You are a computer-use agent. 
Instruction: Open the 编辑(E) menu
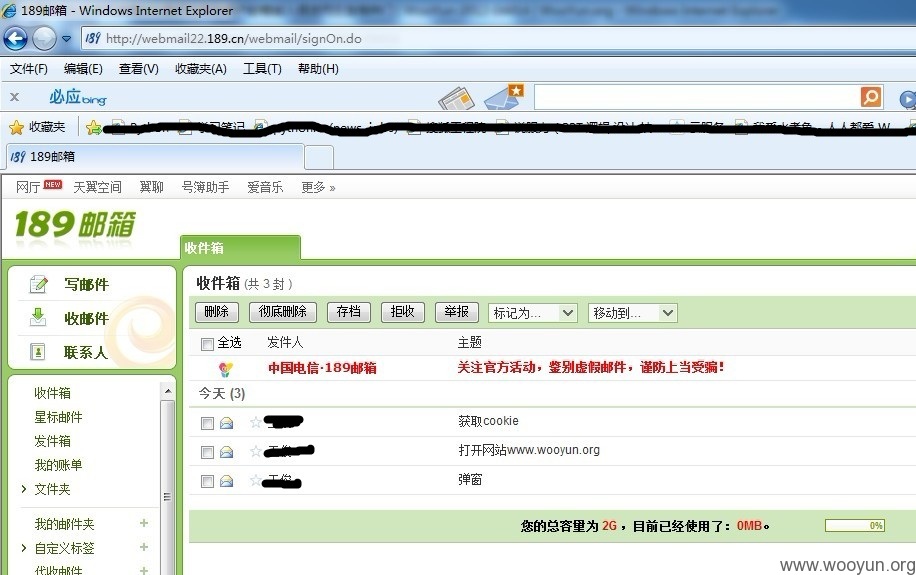tap(83, 69)
